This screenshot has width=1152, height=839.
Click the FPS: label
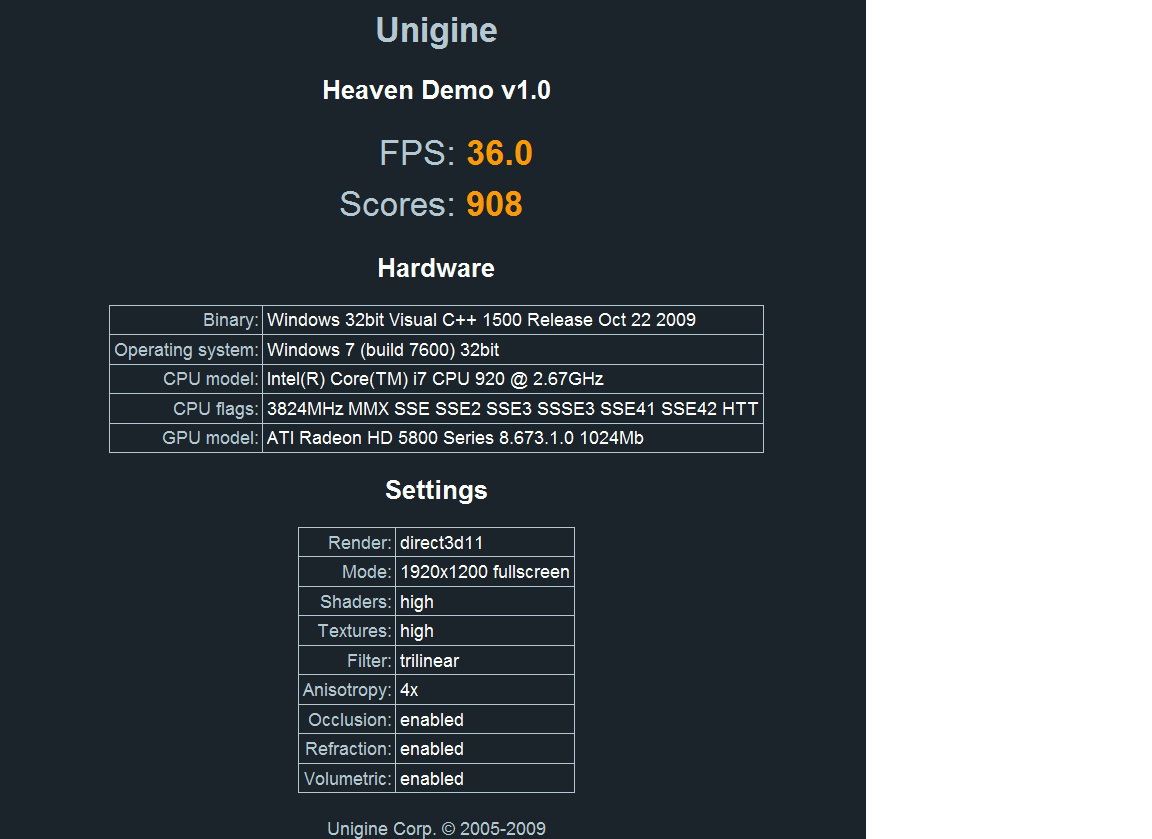coord(417,153)
